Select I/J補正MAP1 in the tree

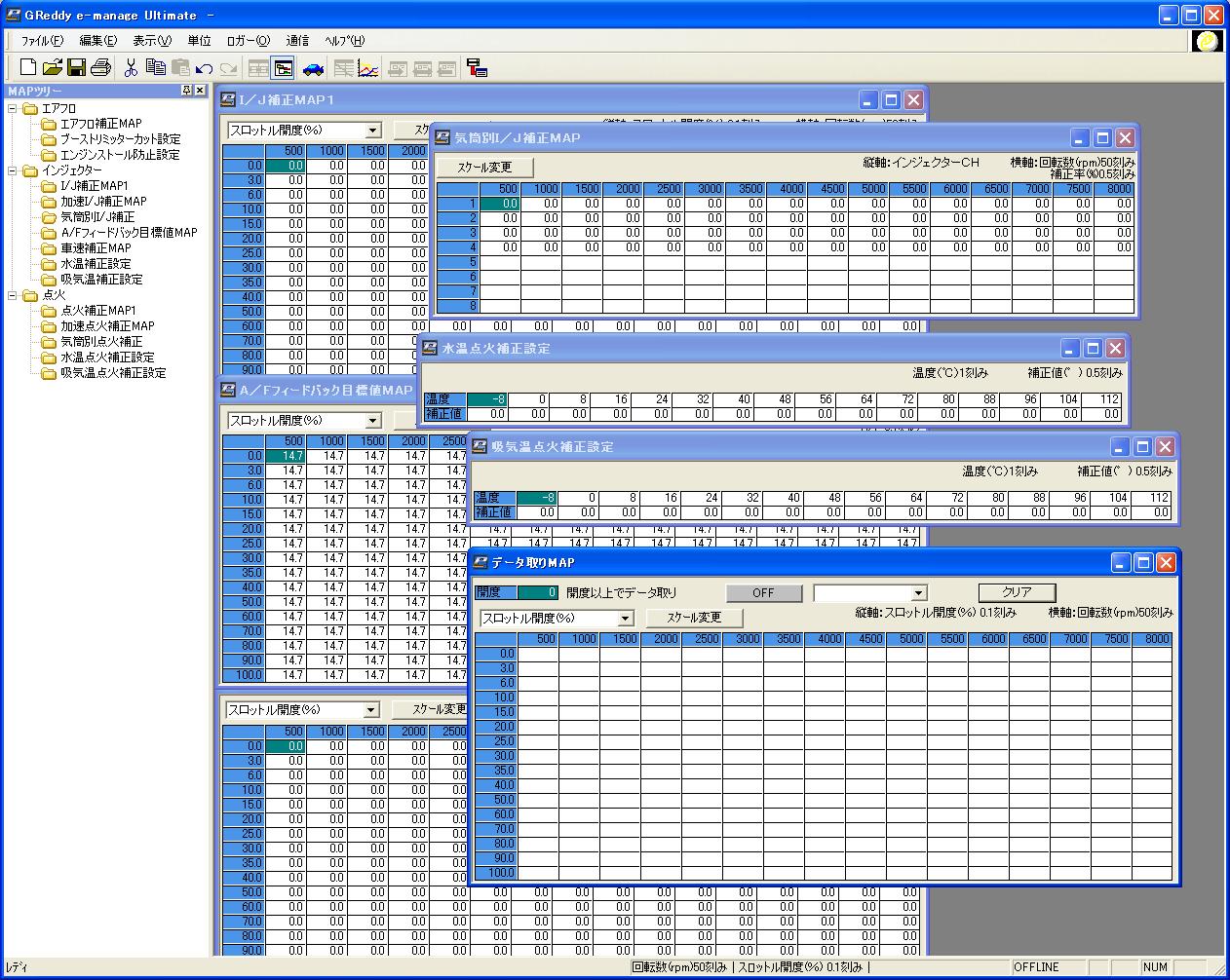(x=95, y=186)
